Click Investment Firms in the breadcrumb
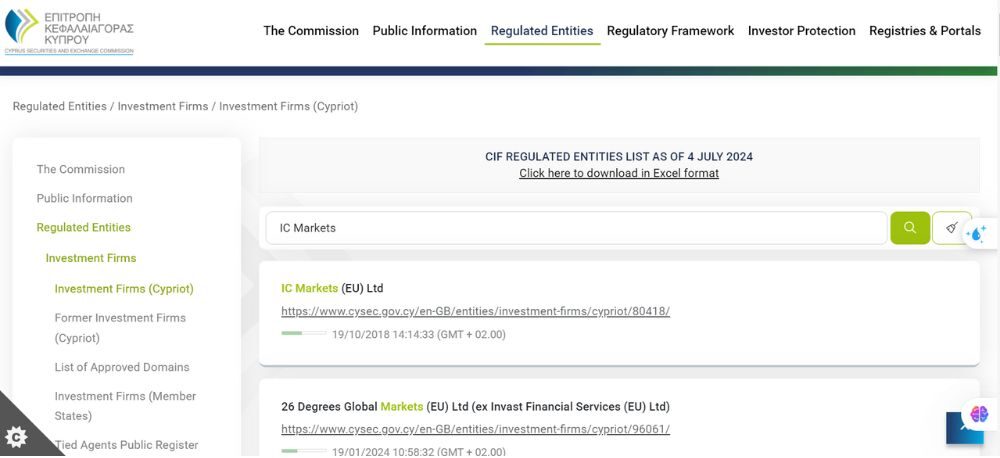Image resolution: width=1000 pixels, height=458 pixels. click(x=162, y=106)
